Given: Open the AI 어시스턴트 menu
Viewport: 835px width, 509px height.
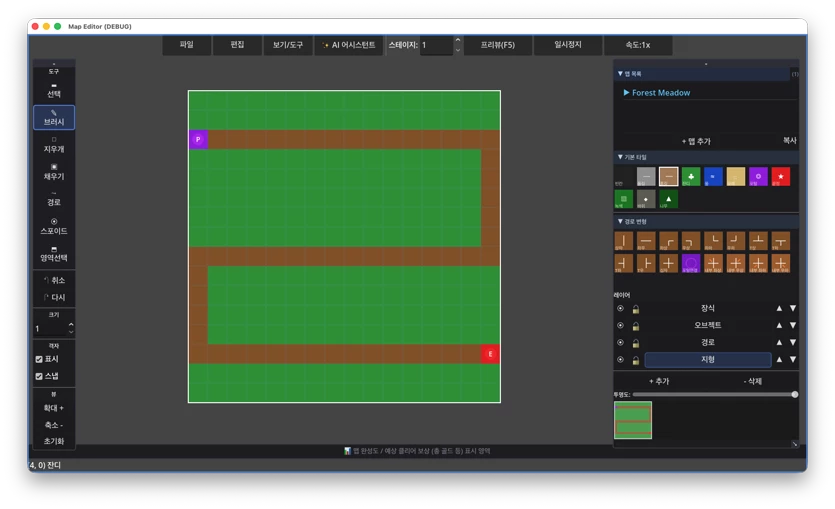Looking at the screenshot, I should [x=349, y=45].
